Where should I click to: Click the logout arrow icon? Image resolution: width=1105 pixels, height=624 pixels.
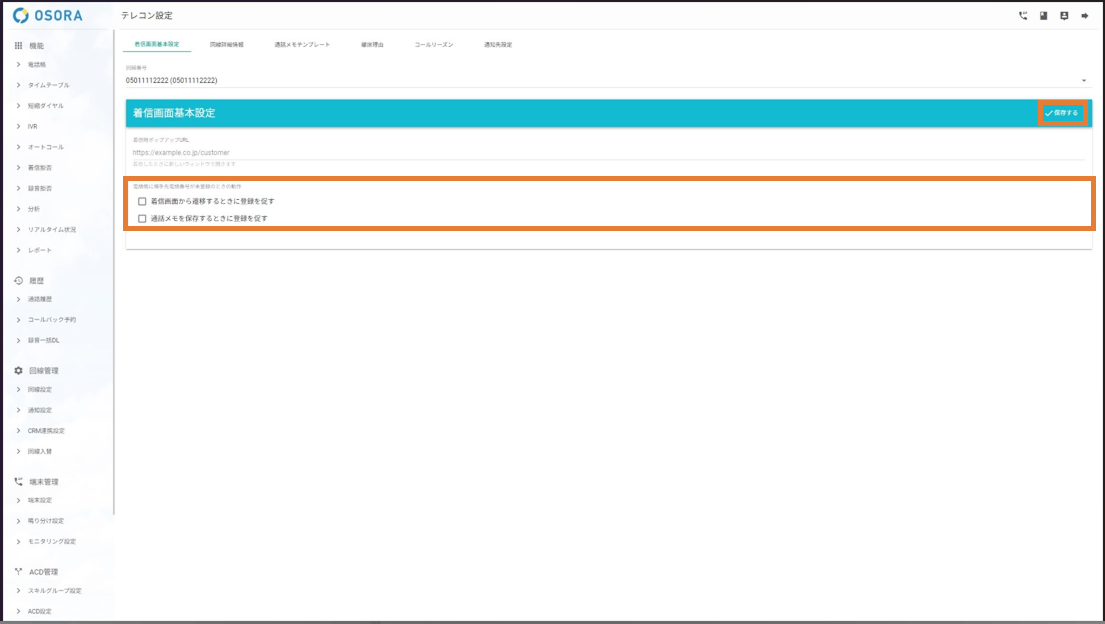click(x=1084, y=16)
